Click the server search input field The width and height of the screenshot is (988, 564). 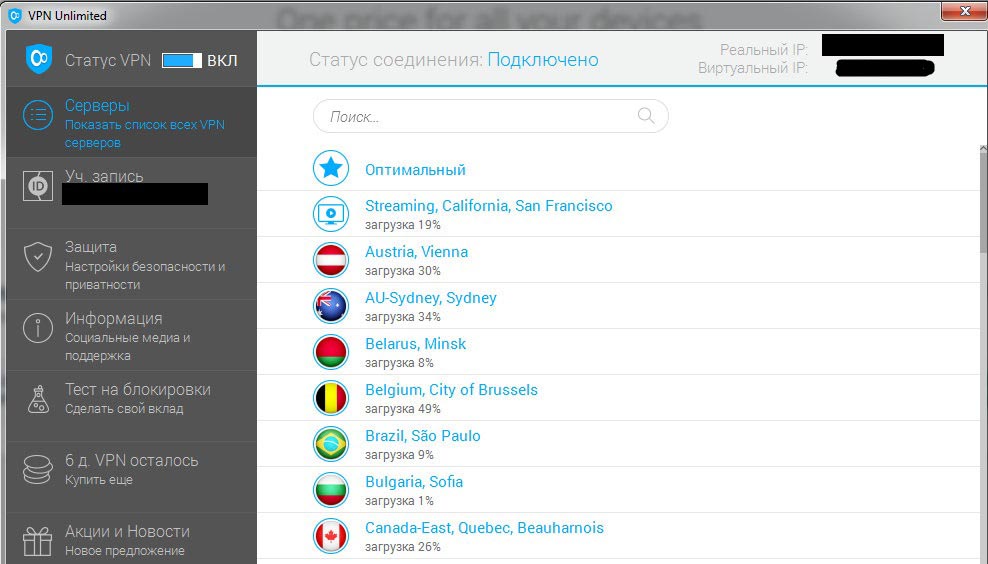[x=480, y=116]
